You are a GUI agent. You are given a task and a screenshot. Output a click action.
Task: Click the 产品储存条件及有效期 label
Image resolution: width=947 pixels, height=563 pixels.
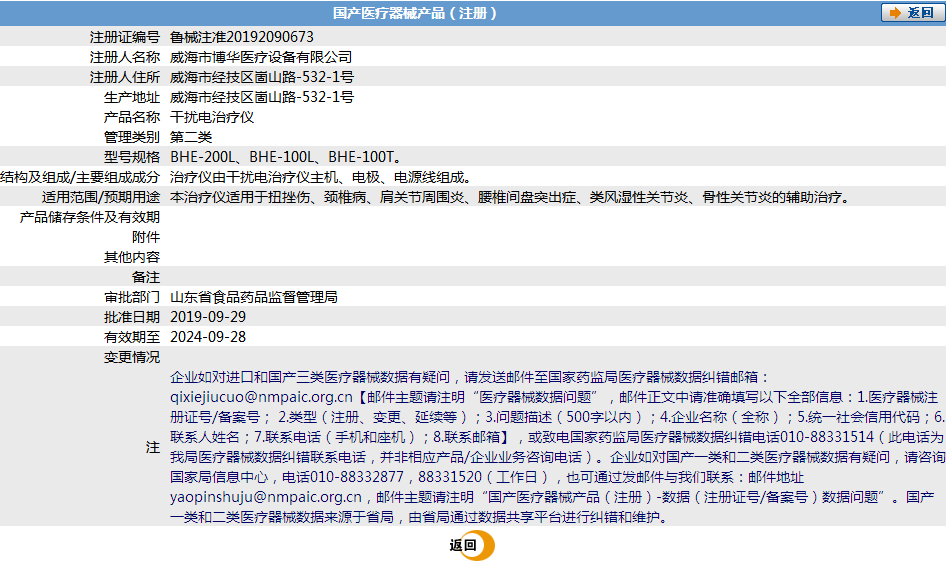(90, 217)
